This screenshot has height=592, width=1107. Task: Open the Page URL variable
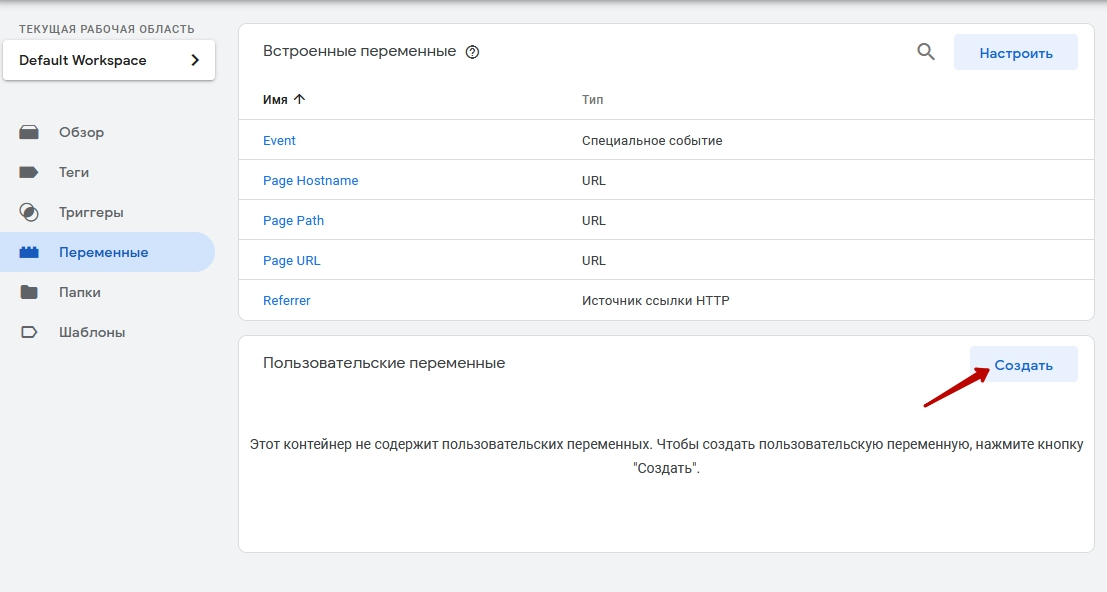tap(291, 261)
